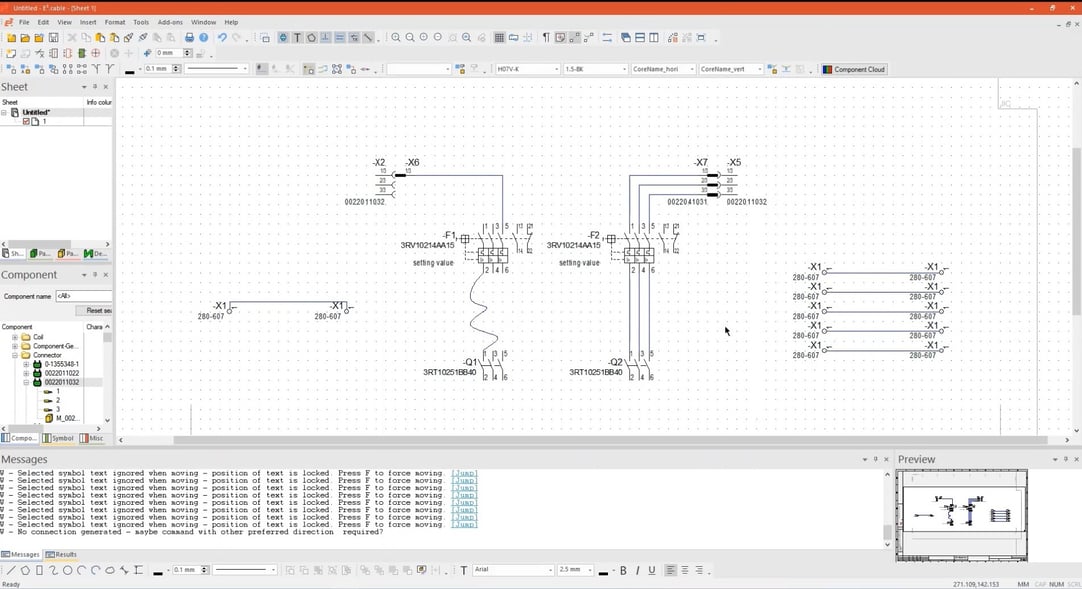The image size is (1082, 589).
Task: Click the Undo arrow icon
Action: click(222, 38)
